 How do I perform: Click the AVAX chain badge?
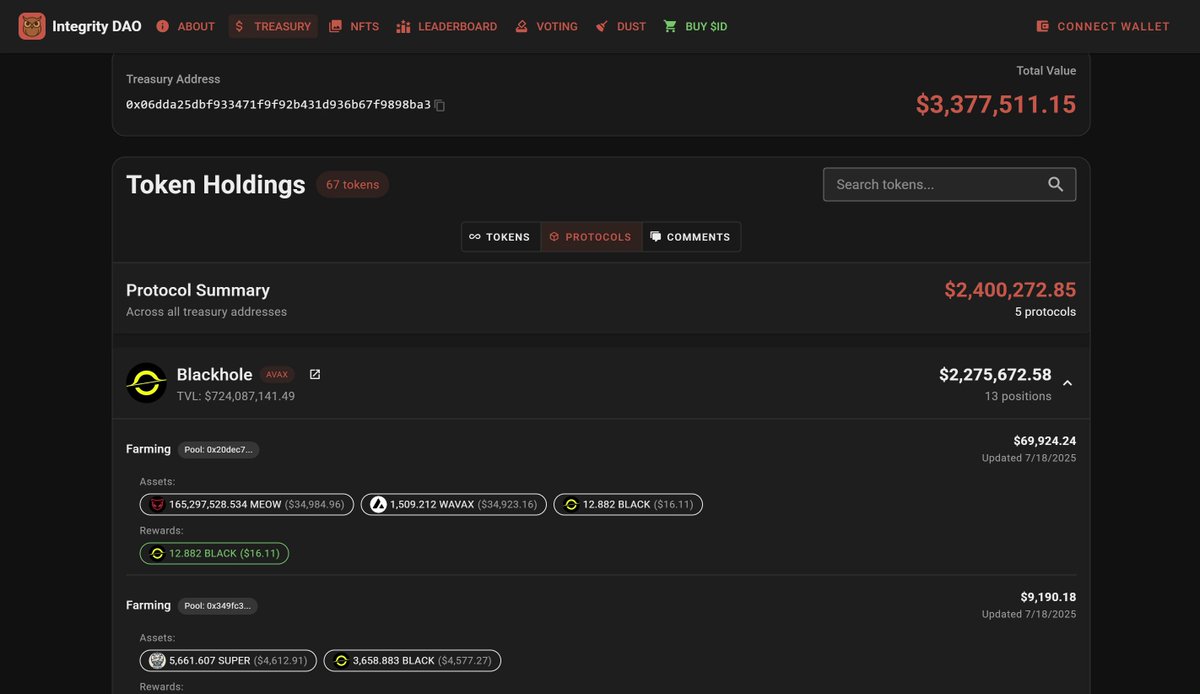277,374
